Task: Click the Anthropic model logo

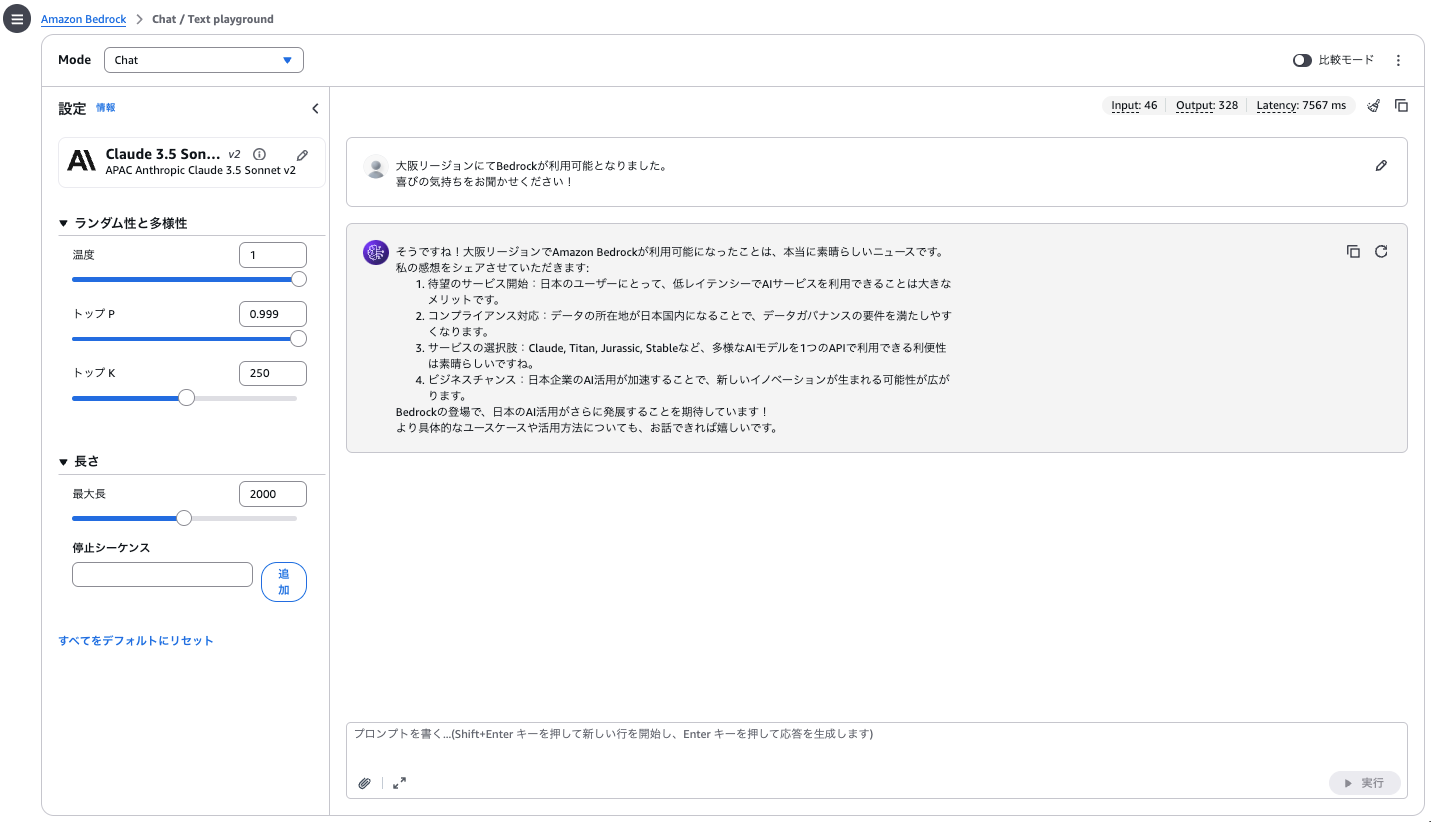Action: coord(82,160)
